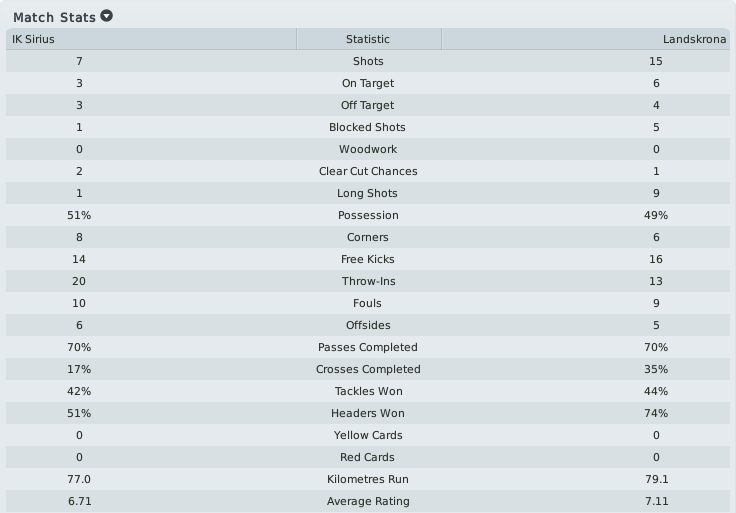Select the Off Target row

click(368, 105)
